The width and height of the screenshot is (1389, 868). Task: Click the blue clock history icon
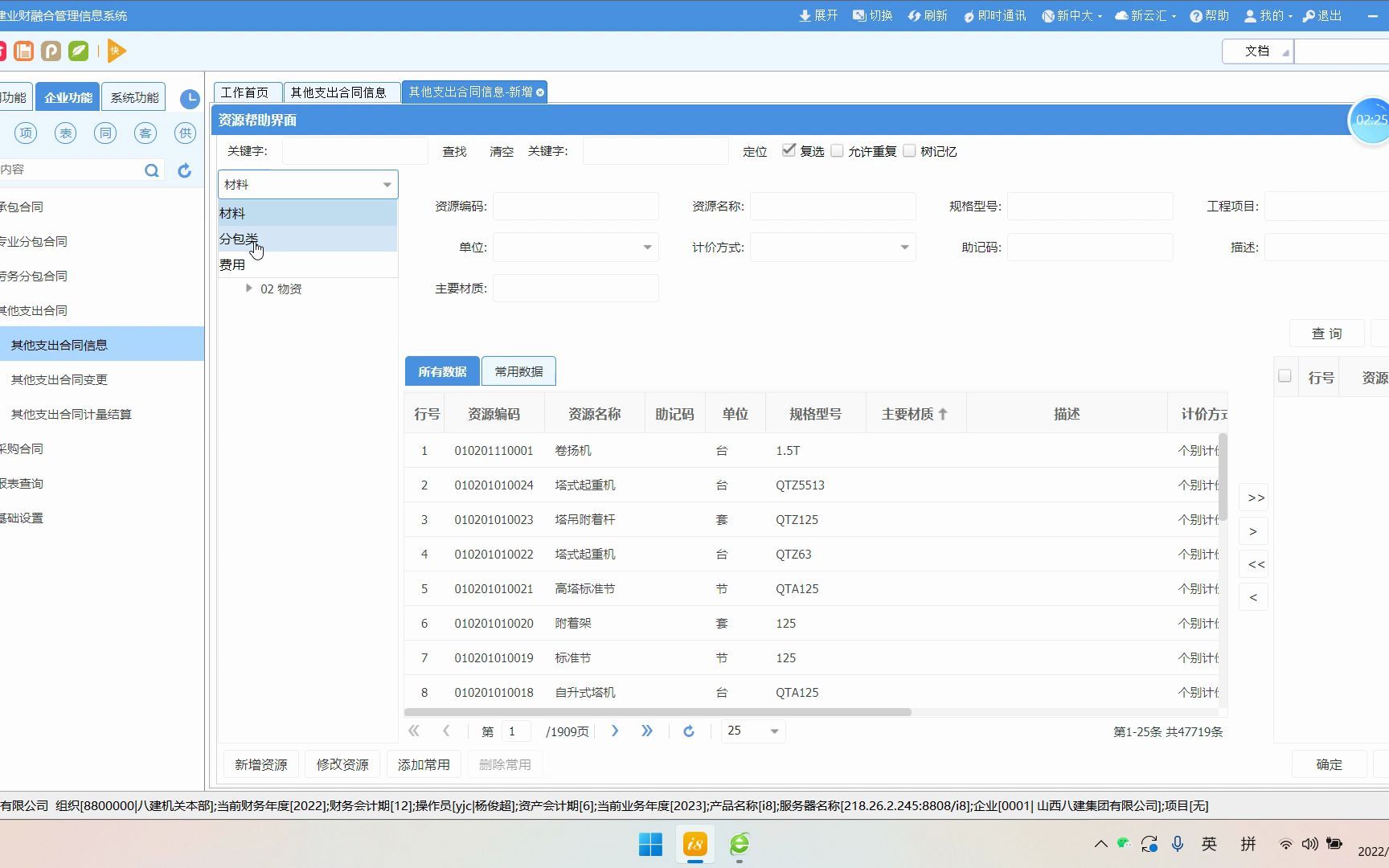[x=190, y=99]
